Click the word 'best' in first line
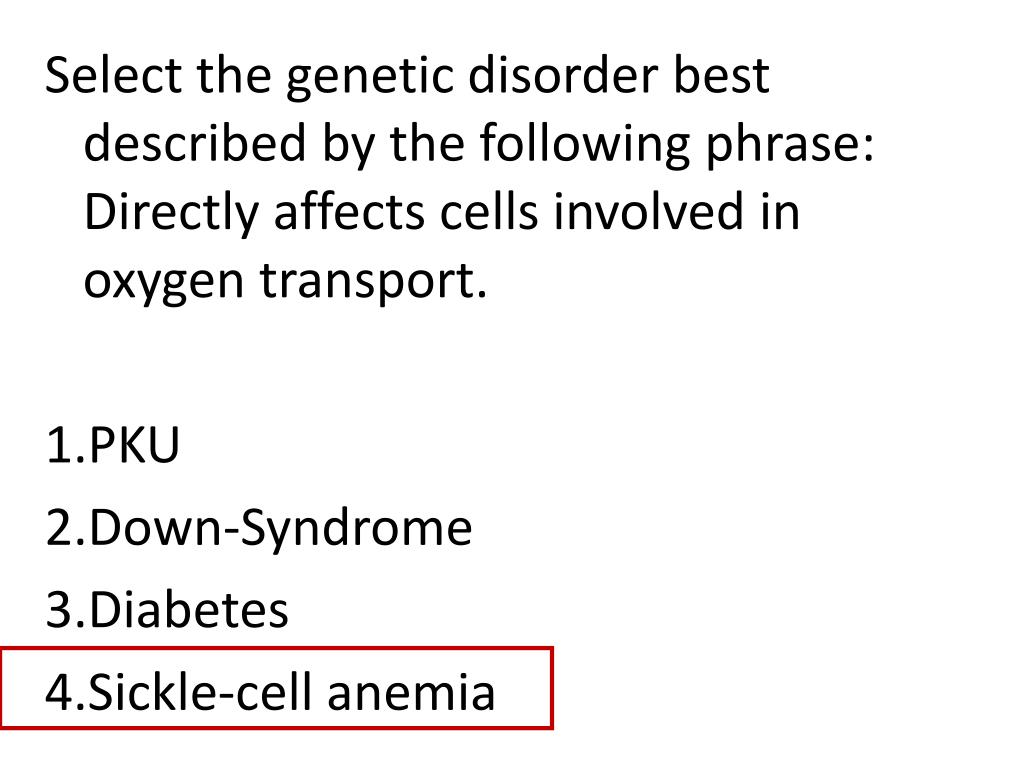The width and height of the screenshot is (1024, 768). pyautogui.click(x=721, y=74)
